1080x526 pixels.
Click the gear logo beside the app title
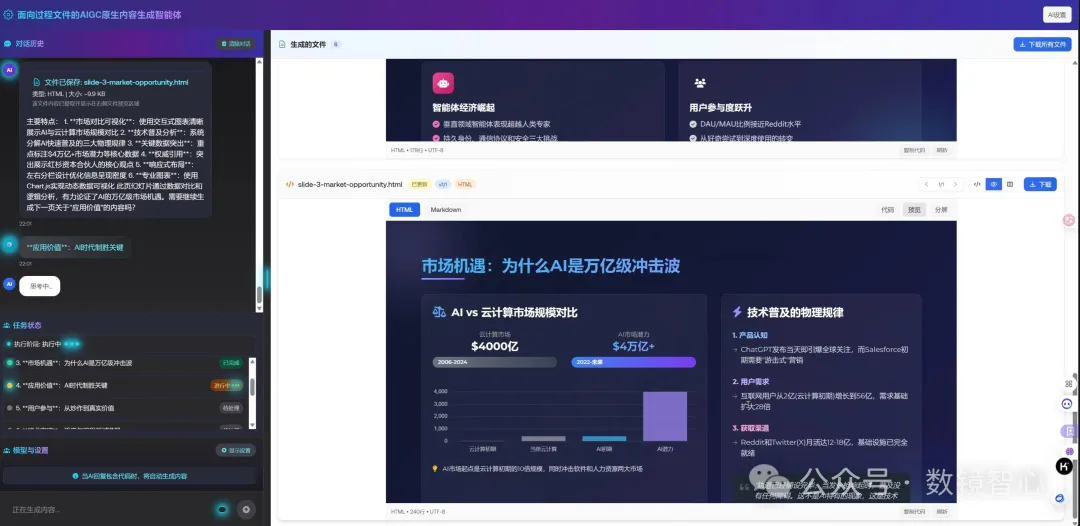click(8, 14)
